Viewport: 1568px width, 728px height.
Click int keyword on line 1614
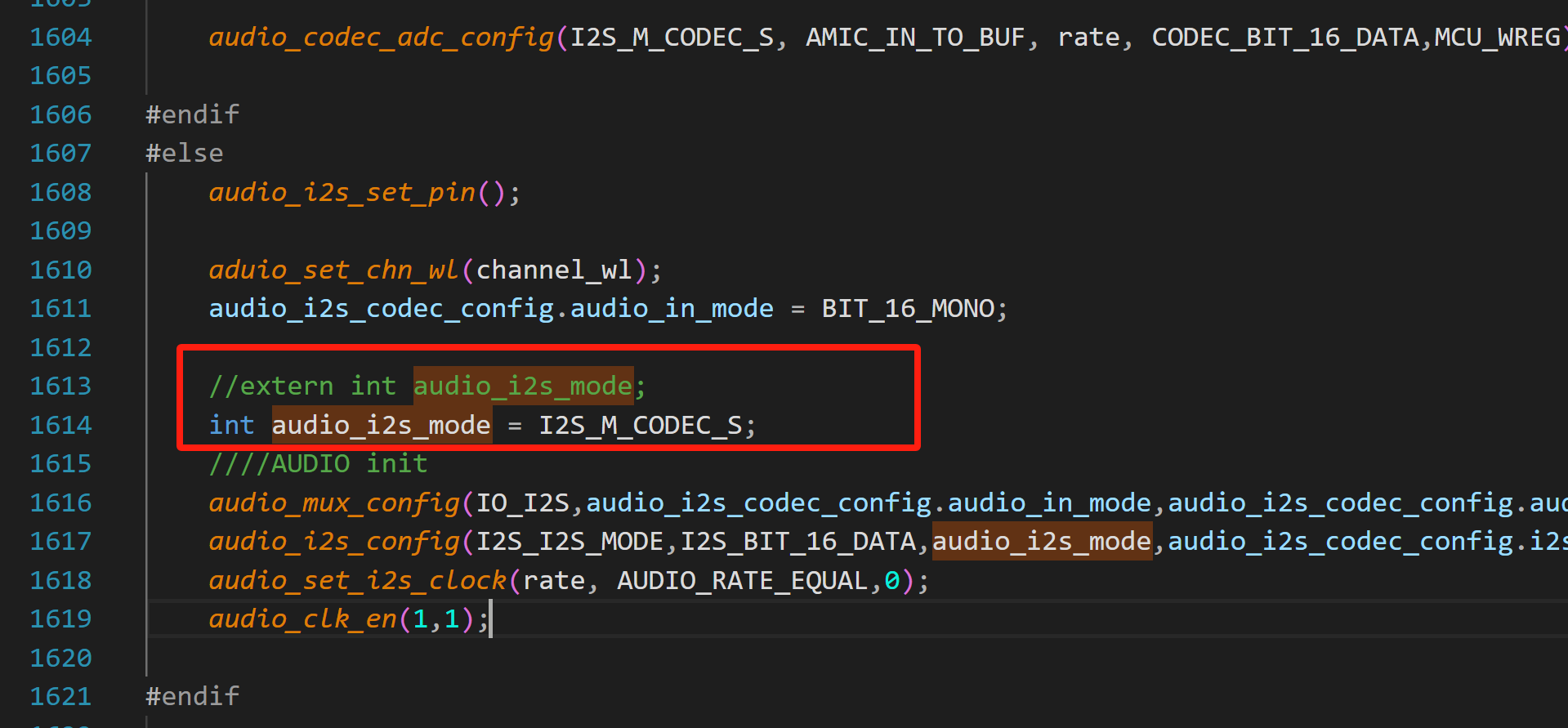coord(232,426)
